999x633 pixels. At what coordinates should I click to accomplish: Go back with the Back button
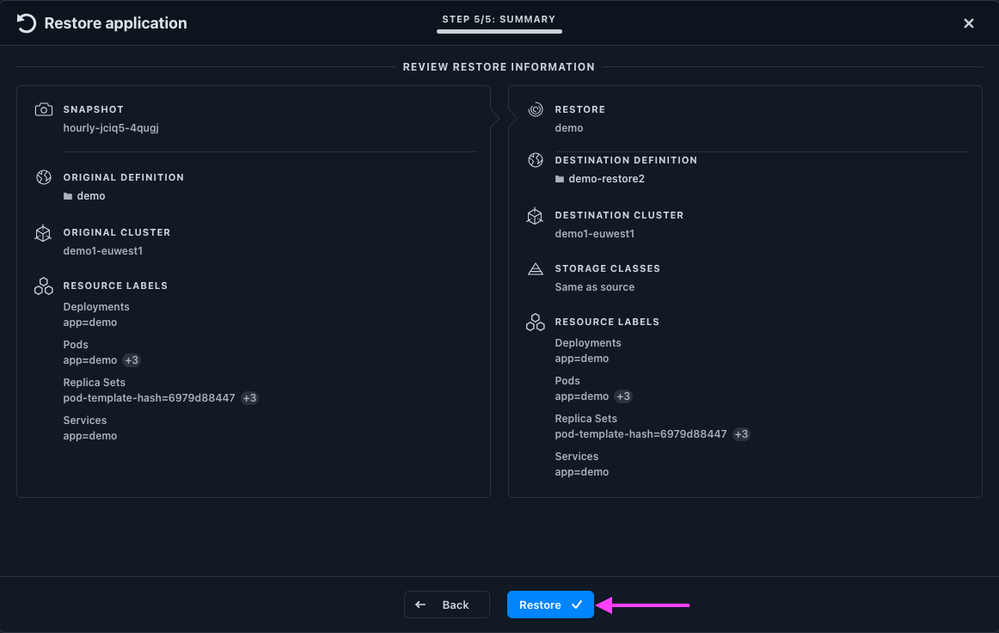447,604
